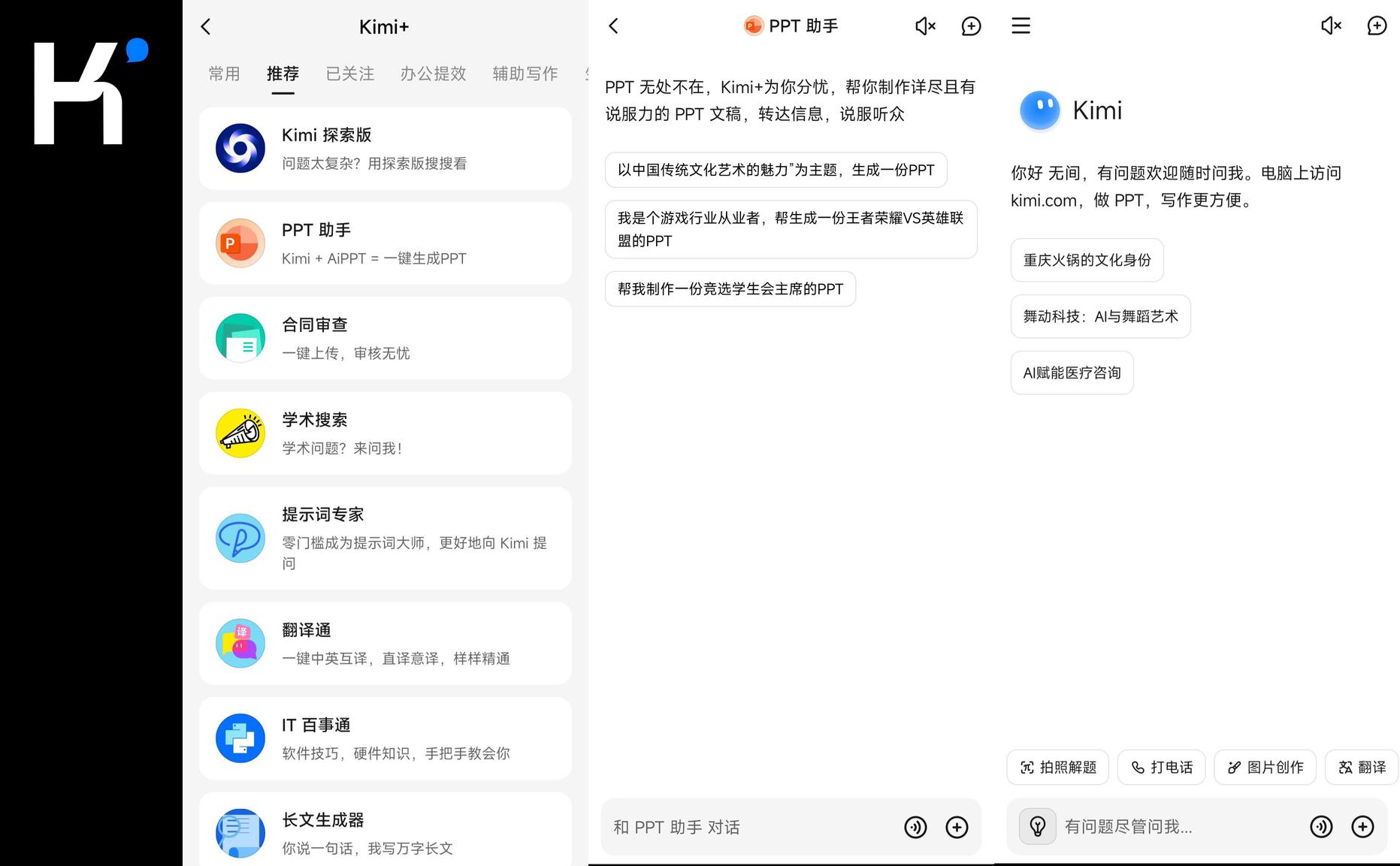Screen dimensions: 1400x866
Task: Switch to the 已关注 tab
Action: [x=349, y=74]
